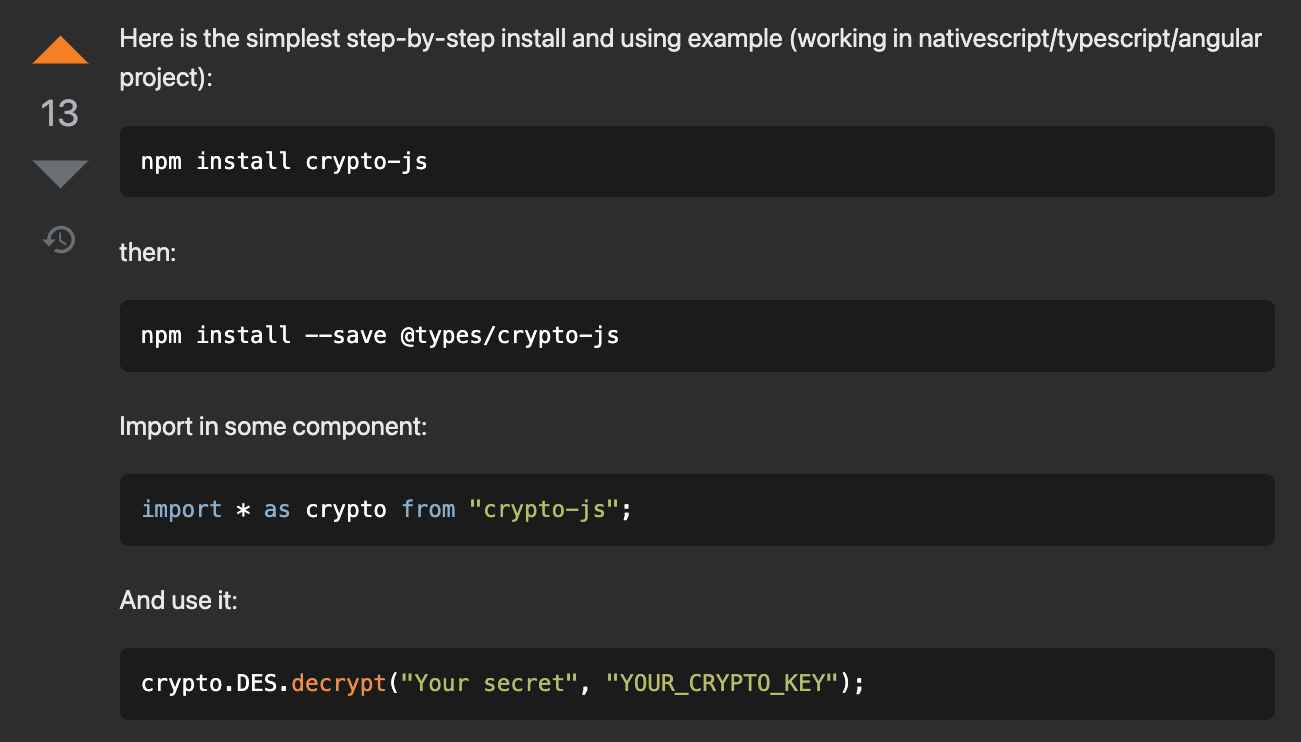Viewport: 1301px width, 742px height.
Task: Open the revision history for this answer
Action: pos(59,239)
